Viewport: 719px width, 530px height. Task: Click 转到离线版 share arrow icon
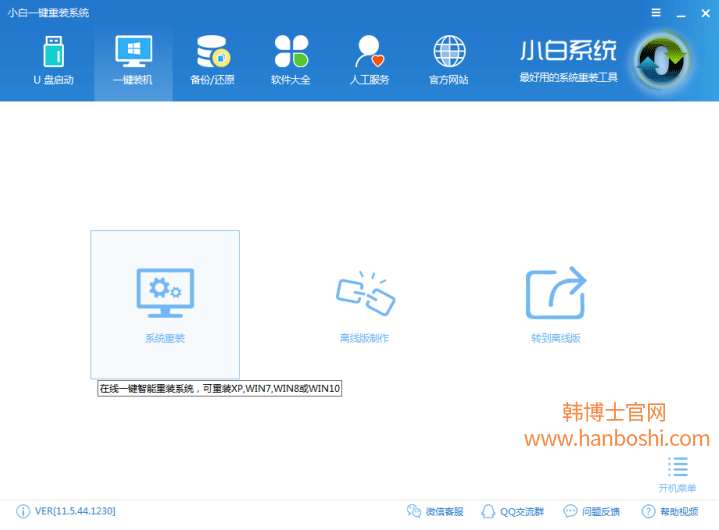(556, 292)
